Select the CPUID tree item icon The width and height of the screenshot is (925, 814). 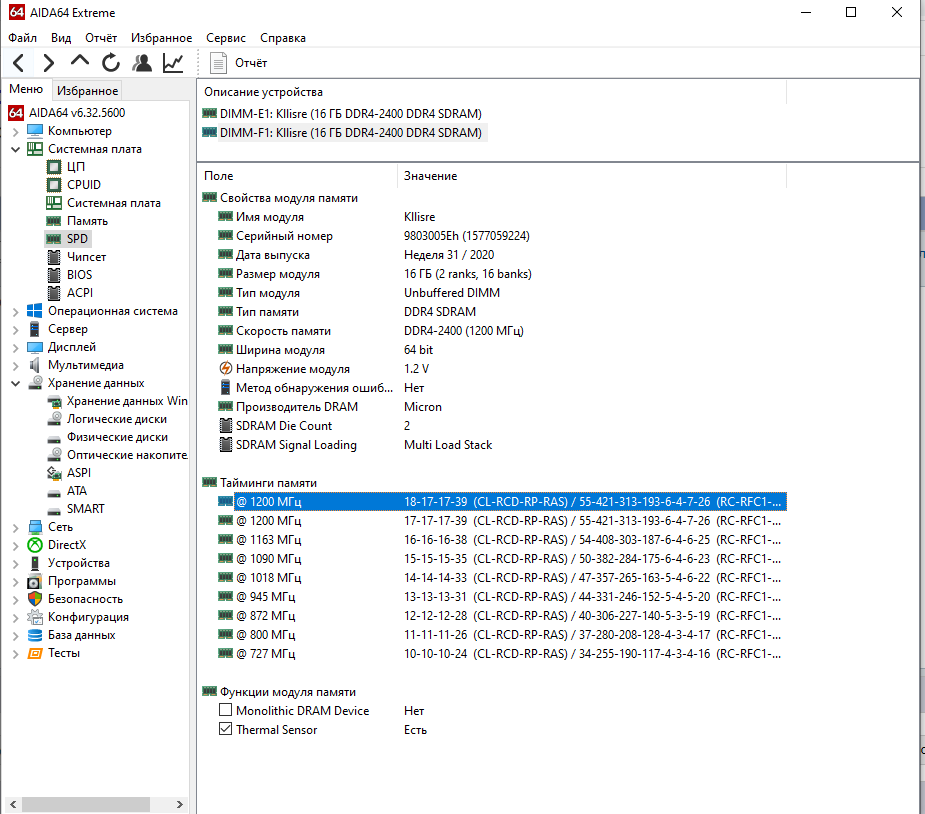pos(54,185)
